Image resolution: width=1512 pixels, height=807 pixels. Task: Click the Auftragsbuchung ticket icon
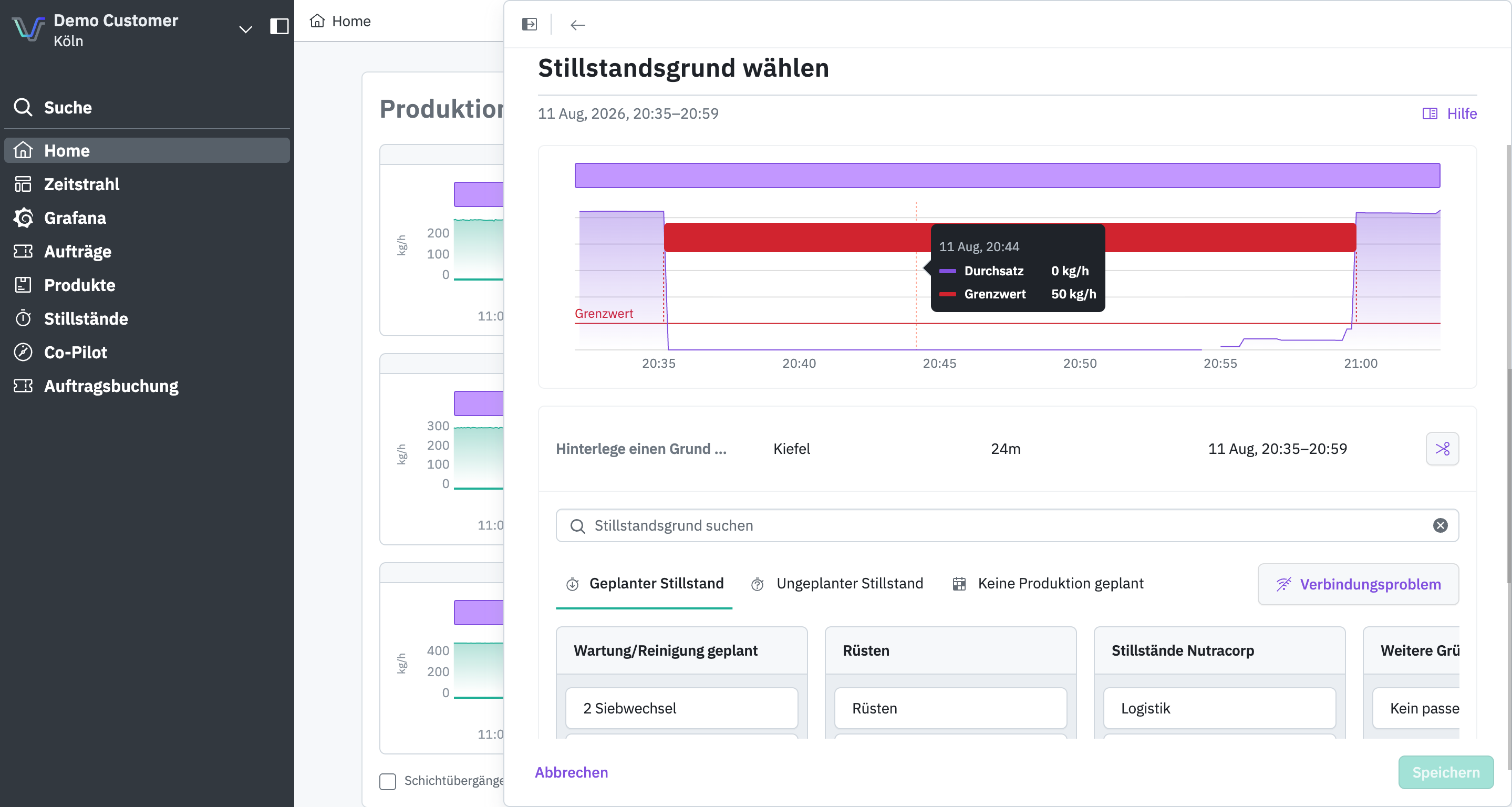click(23, 386)
